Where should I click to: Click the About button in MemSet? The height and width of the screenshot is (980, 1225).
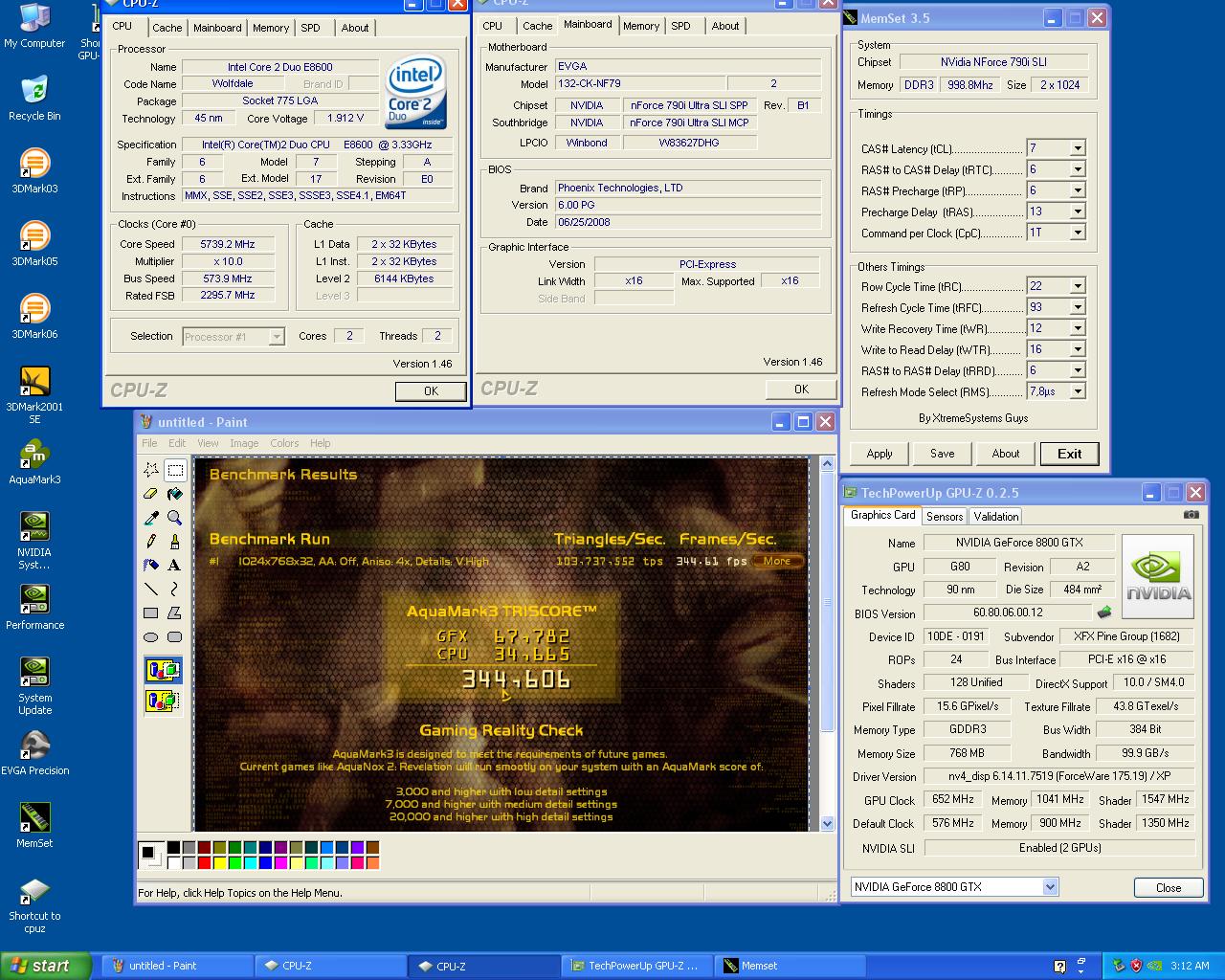tap(1006, 454)
